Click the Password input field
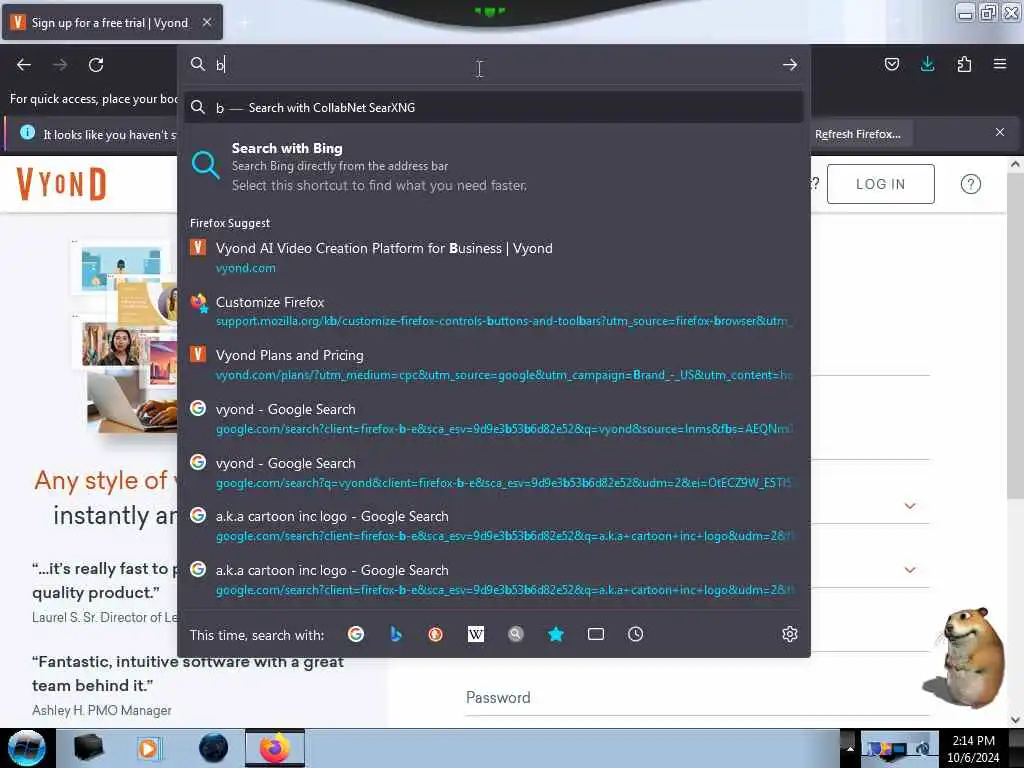The width and height of the screenshot is (1024, 768). coord(697,697)
